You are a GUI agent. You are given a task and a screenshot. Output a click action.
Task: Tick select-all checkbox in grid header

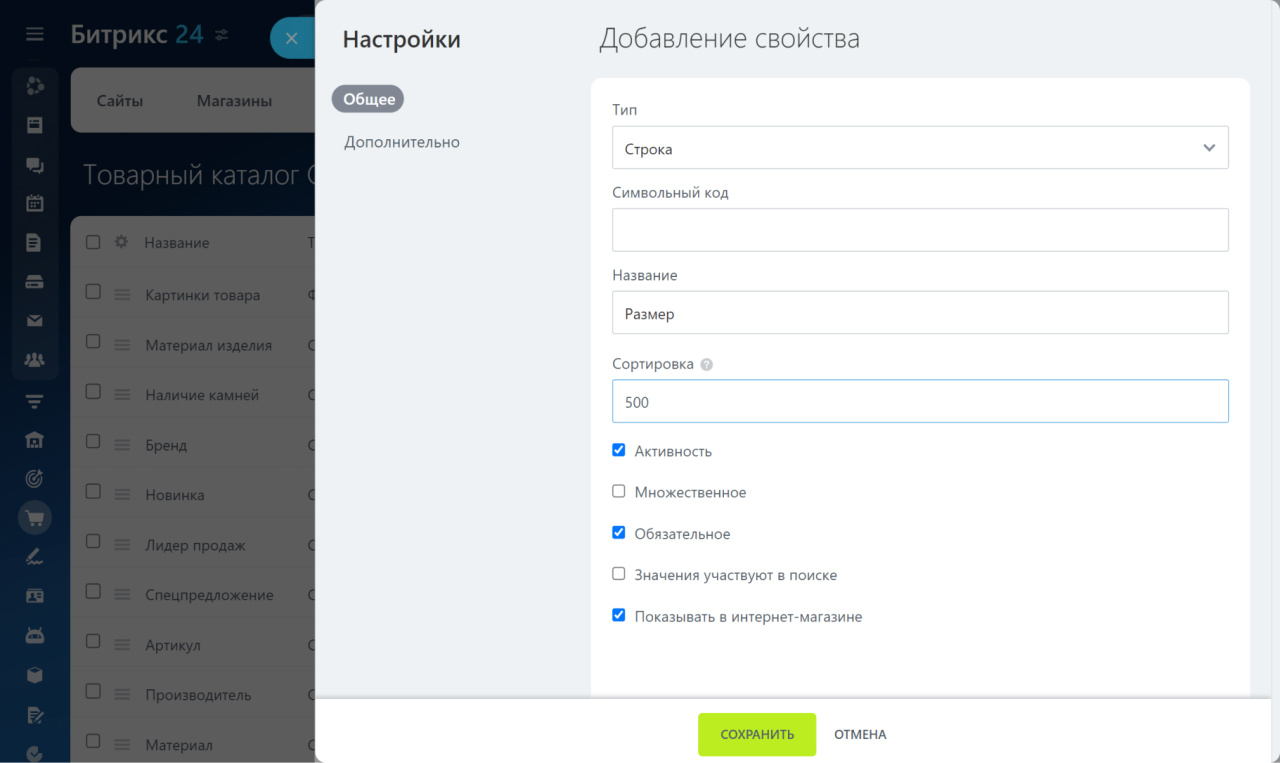(93, 242)
